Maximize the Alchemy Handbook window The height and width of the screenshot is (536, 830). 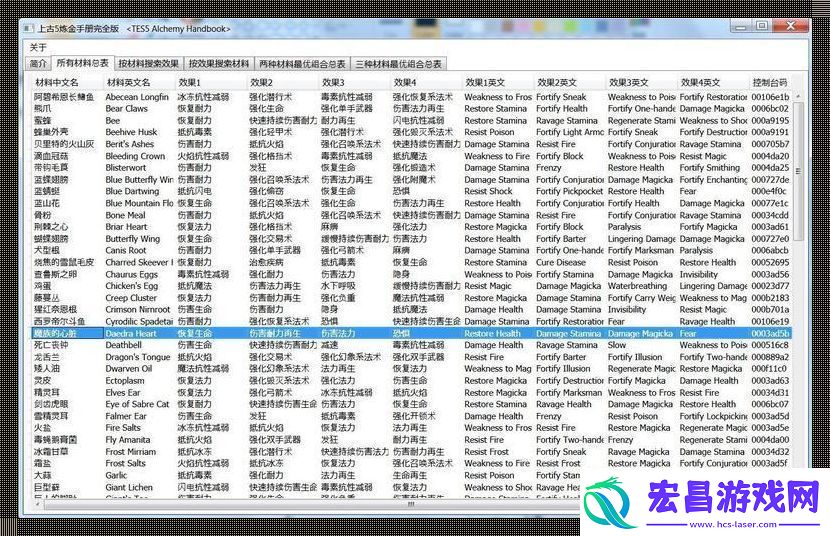[x=761, y=26]
